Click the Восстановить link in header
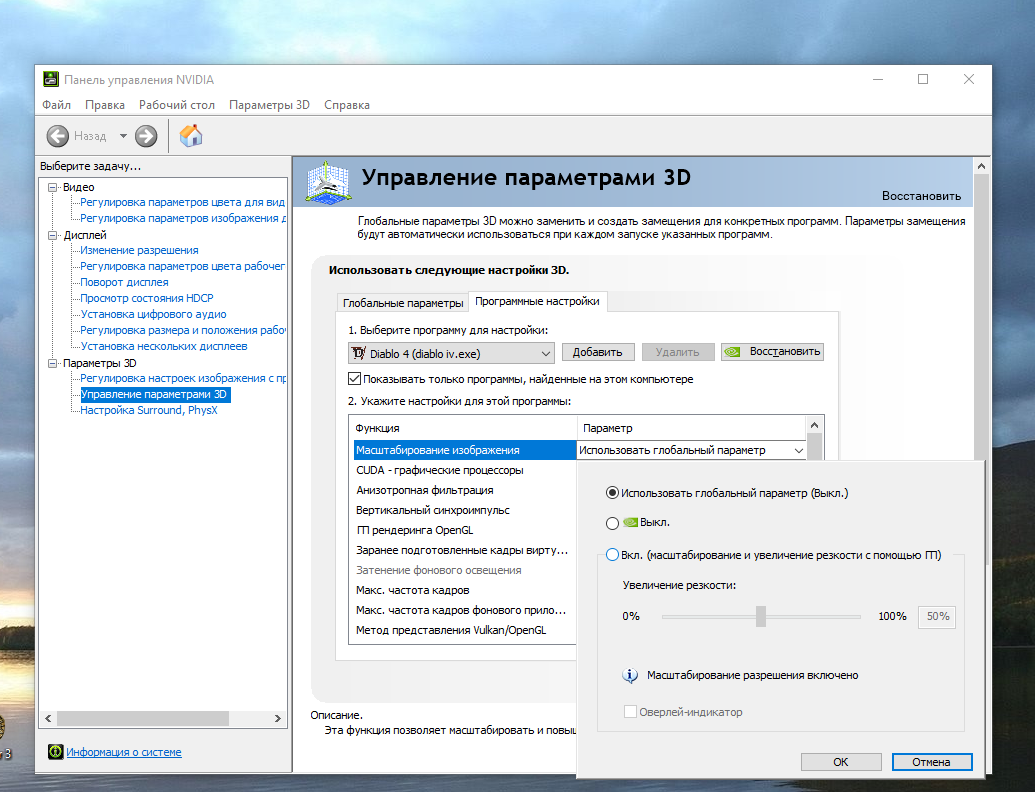This screenshot has height=792, width=1035. click(921, 196)
